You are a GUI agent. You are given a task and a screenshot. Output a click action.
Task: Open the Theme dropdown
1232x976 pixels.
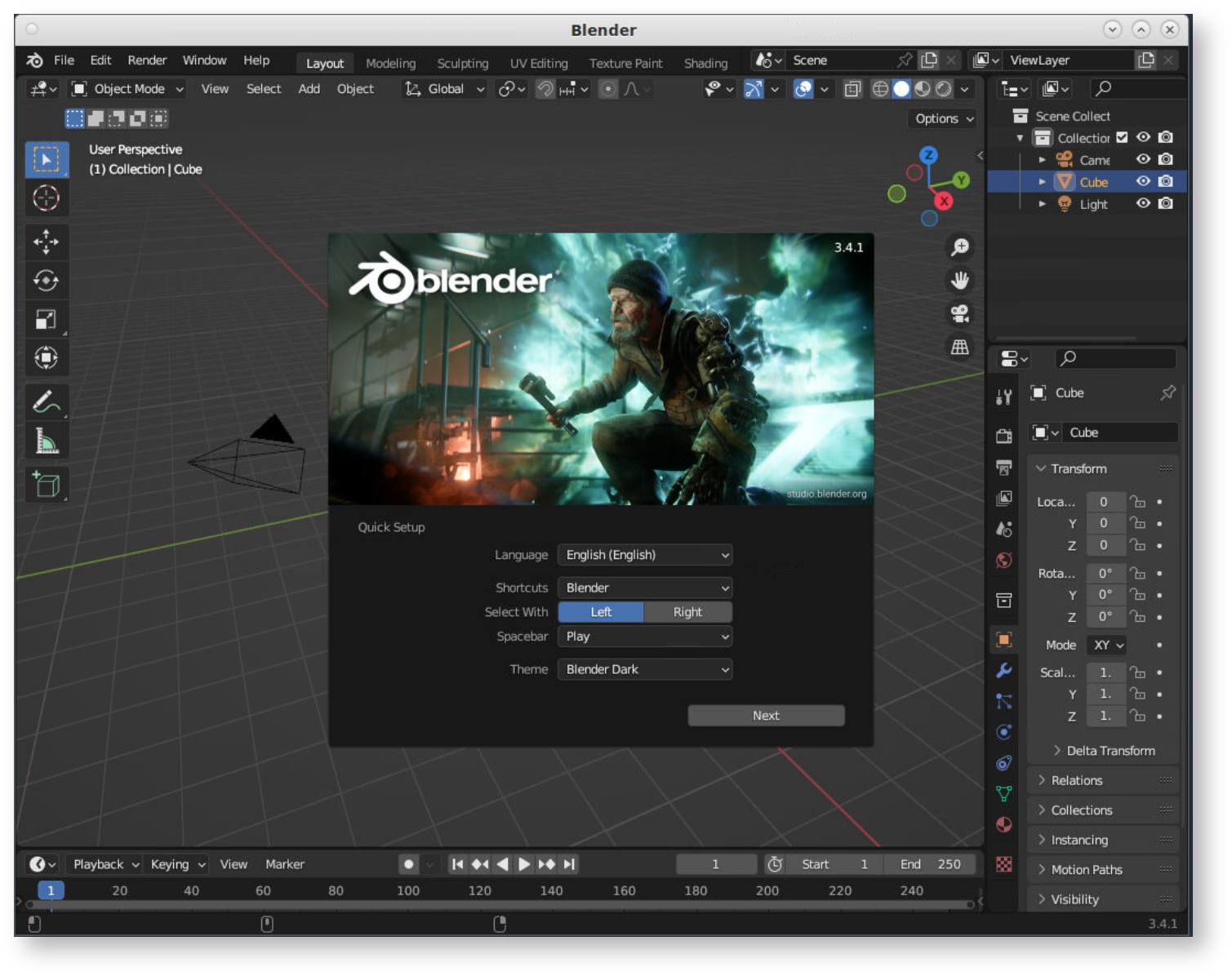645,669
